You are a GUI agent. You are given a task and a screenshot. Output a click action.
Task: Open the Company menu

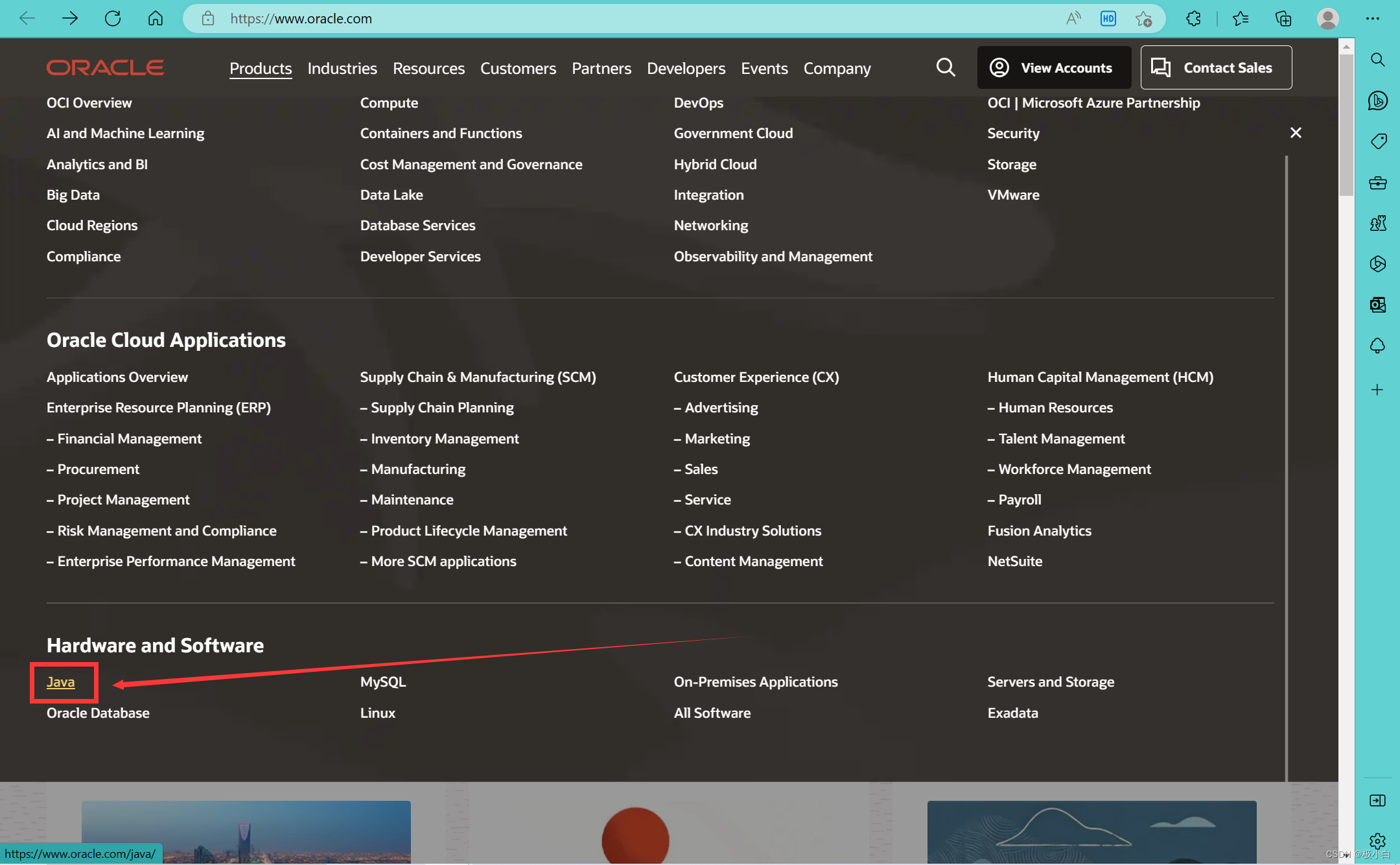(x=837, y=68)
